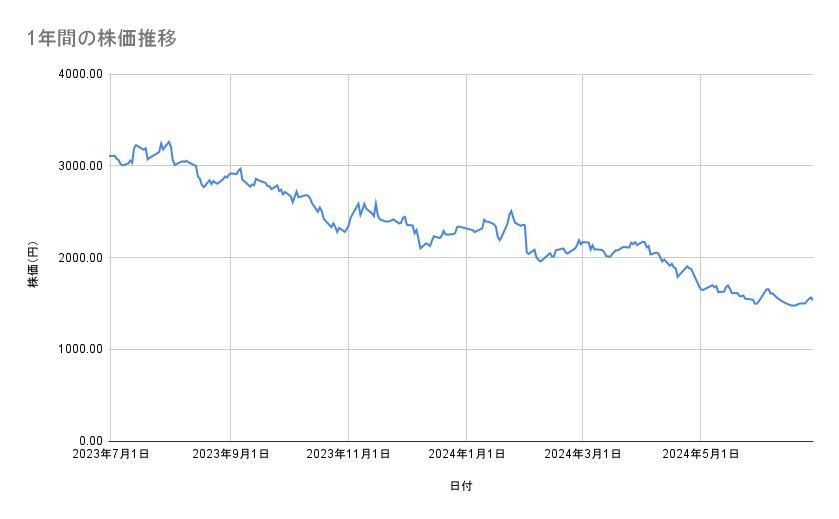Select the horizontal axis title 日付
Image resolution: width=839 pixels, height=519 pixels.
coord(461,486)
